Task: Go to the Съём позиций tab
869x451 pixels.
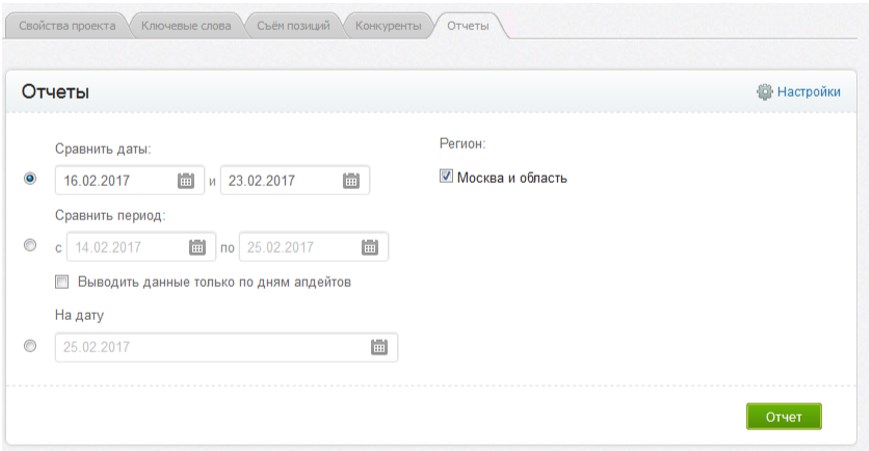Action: point(293,26)
